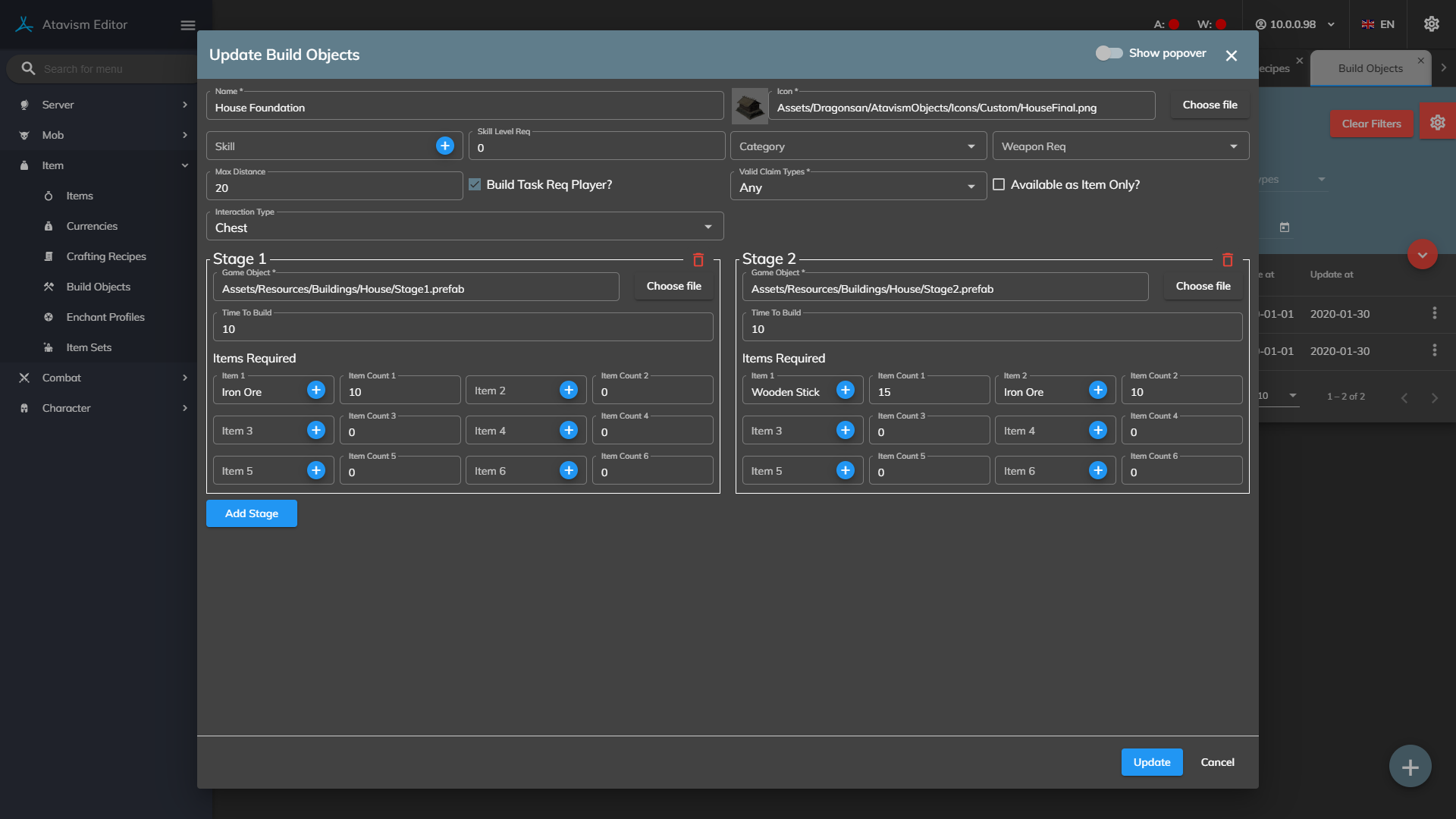Enable Available as Item Only checkbox
Image resolution: width=1456 pixels, height=819 pixels.
pyautogui.click(x=999, y=184)
